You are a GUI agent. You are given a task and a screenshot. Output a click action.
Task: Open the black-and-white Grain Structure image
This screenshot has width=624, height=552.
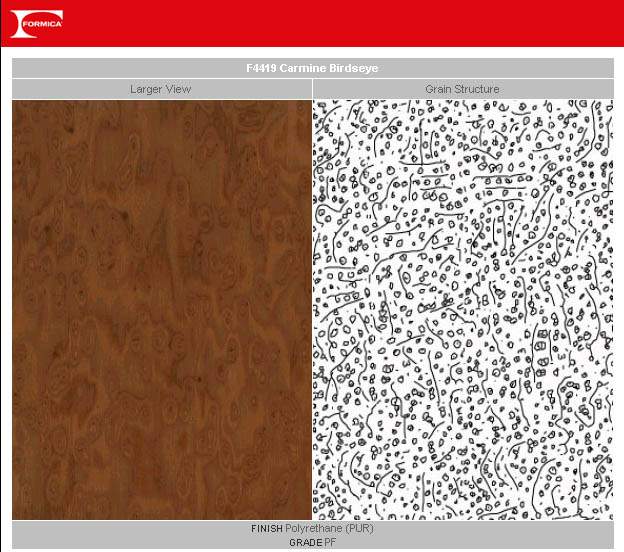point(463,310)
